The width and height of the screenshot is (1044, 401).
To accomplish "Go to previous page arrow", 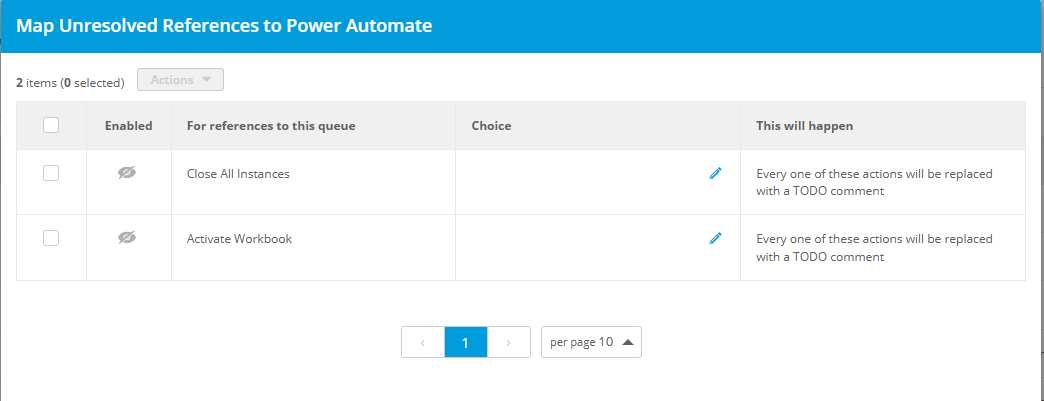I will 423,342.
